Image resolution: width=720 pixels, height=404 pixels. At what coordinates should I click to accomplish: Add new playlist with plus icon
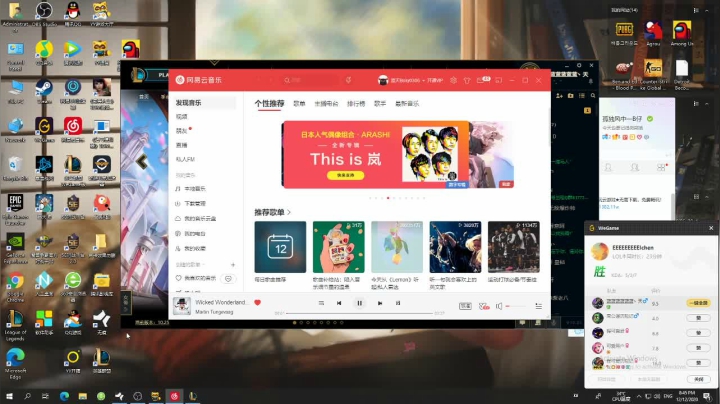(x=233, y=265)
